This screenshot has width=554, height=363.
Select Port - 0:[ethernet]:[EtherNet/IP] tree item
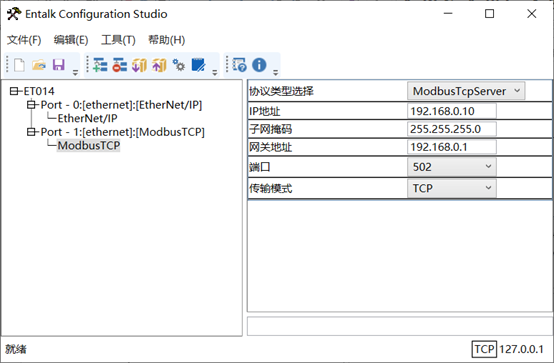click(x=121, y=105)
